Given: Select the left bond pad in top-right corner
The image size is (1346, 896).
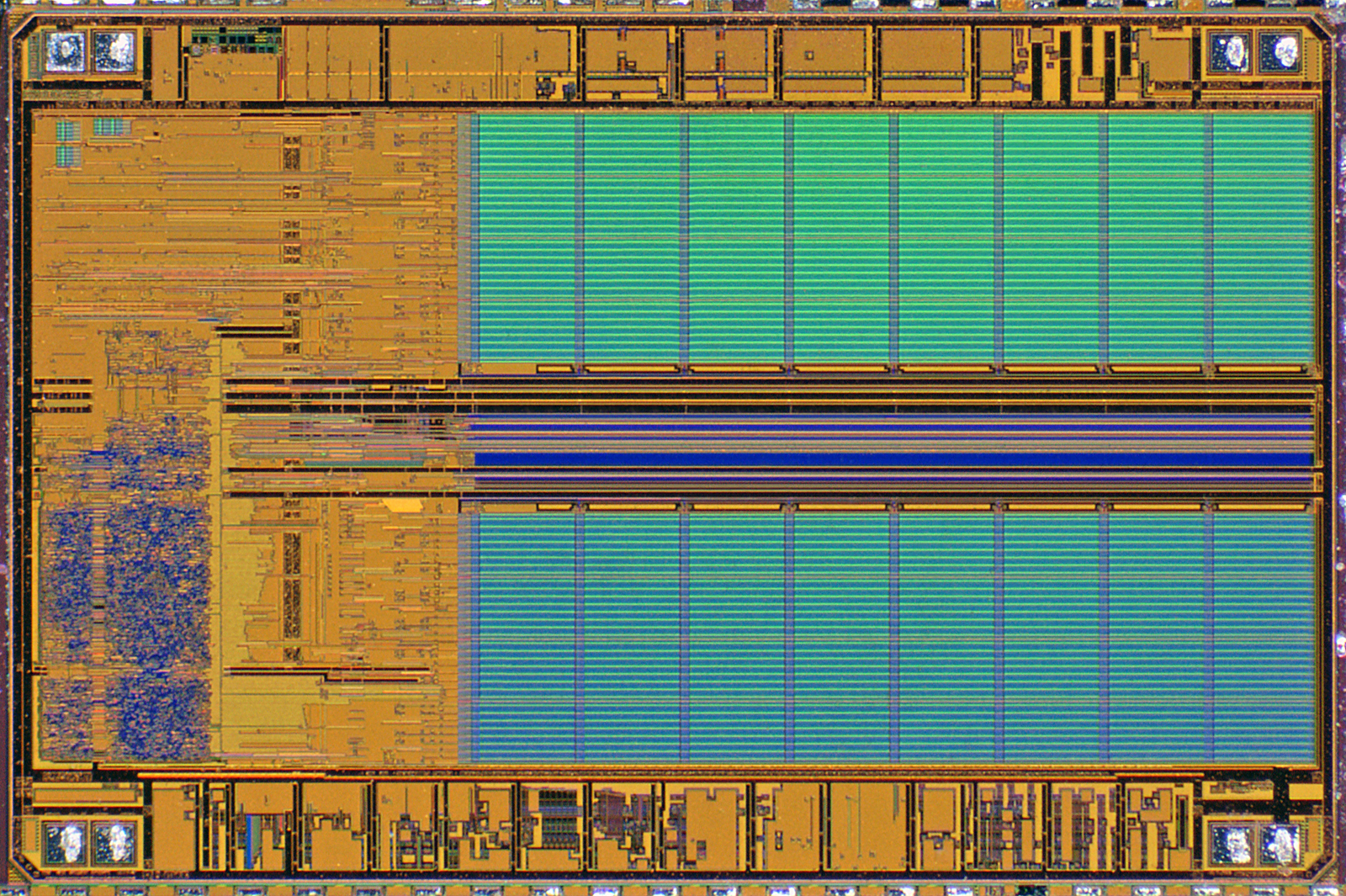Looking at the screenshot, I should point(1230,52).
